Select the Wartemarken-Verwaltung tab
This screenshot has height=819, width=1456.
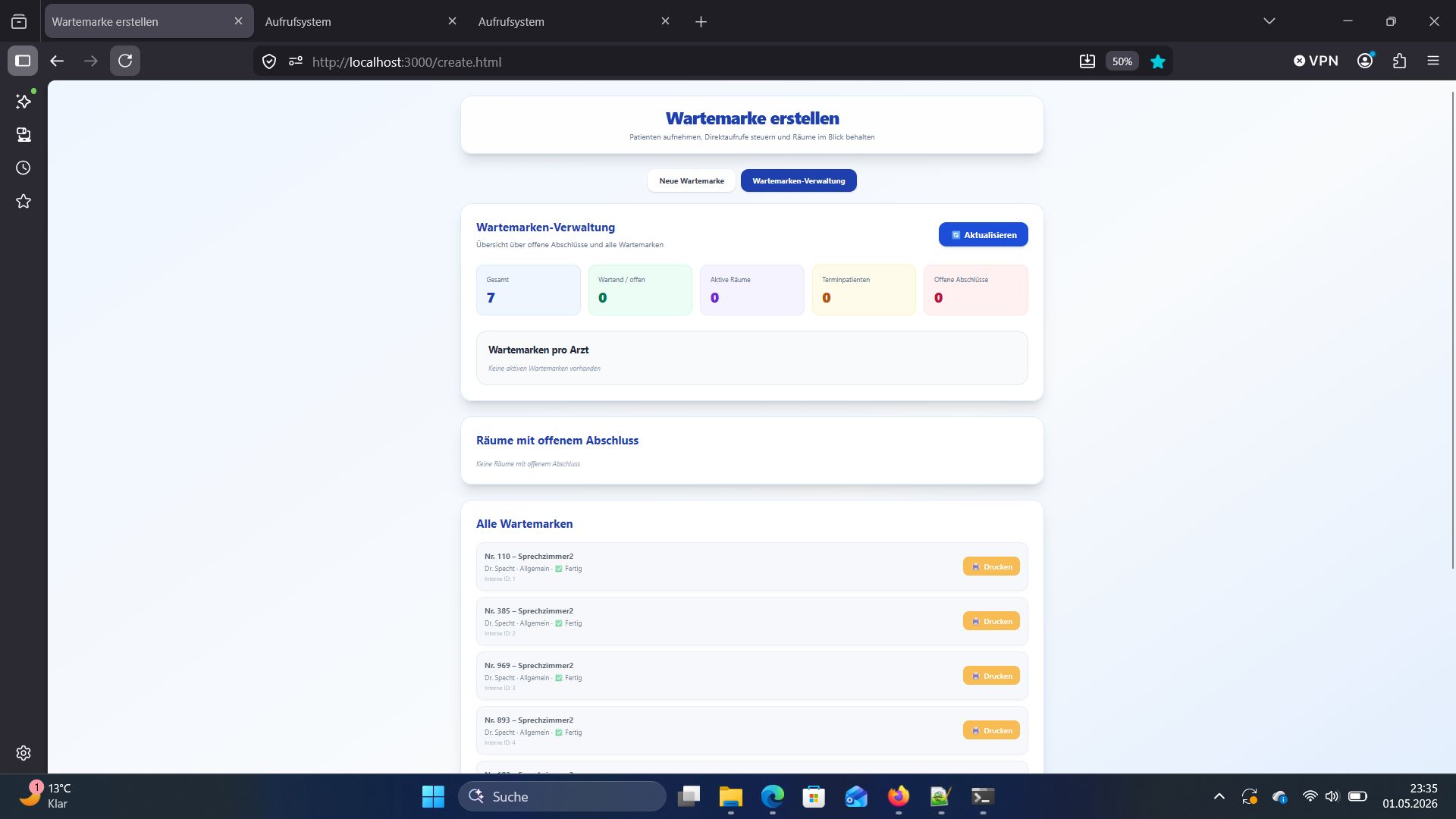tap(799, 180)
